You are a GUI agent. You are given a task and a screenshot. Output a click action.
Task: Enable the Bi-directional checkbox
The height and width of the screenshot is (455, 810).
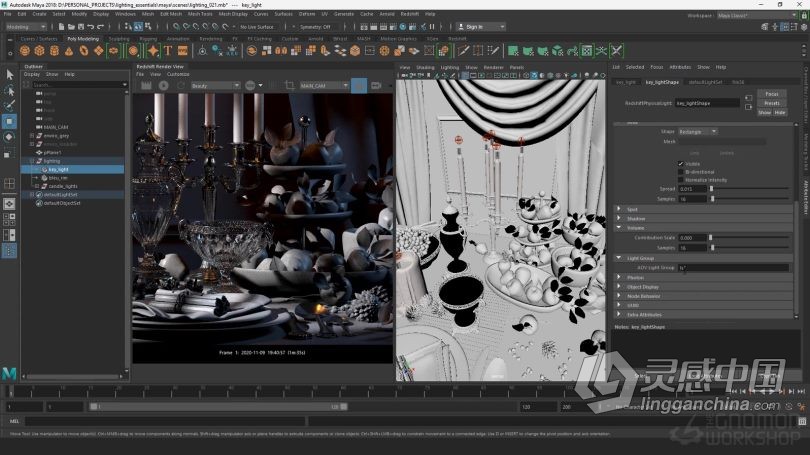click(x=681, y=172)
